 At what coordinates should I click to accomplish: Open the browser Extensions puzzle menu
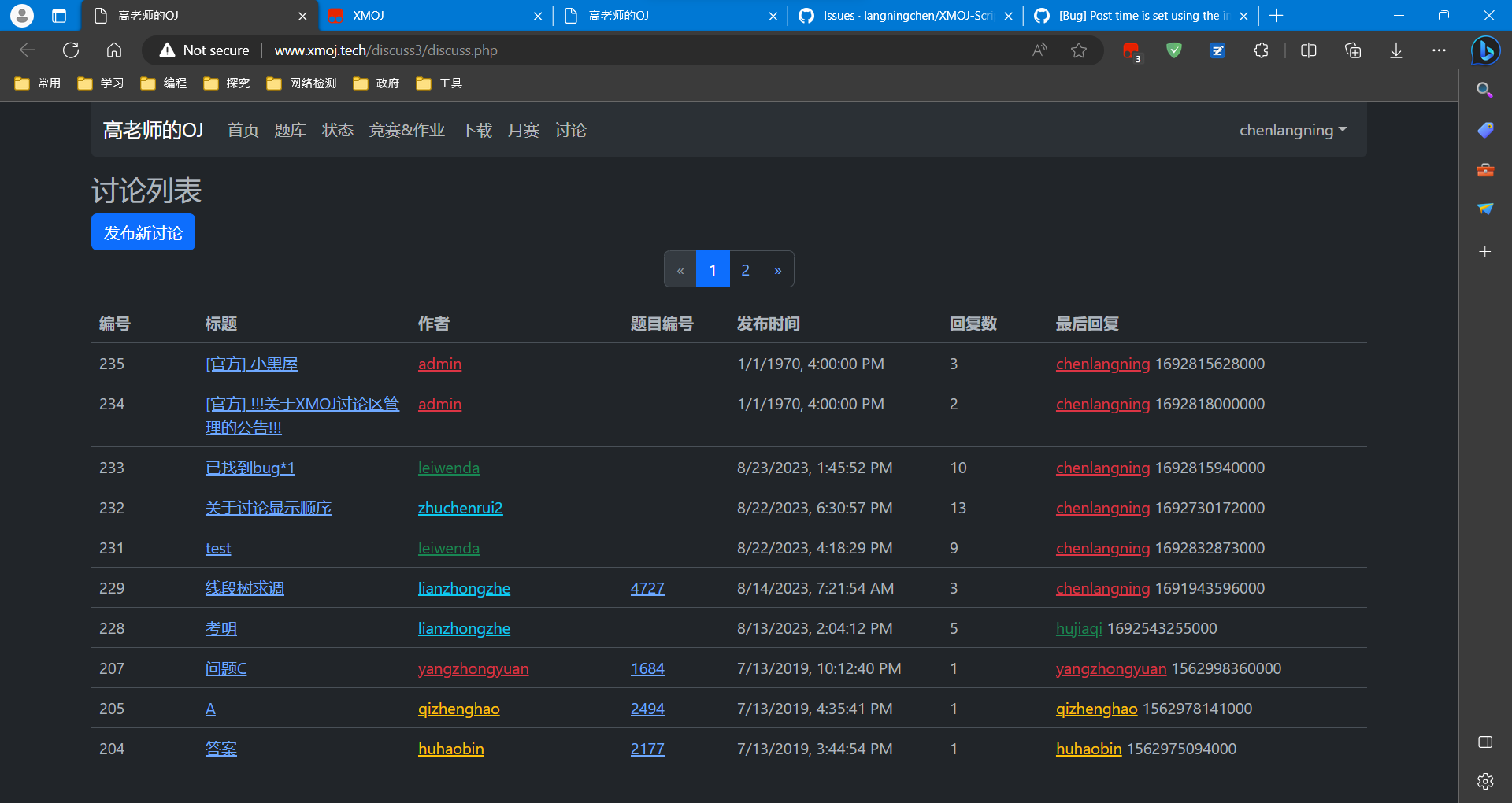[1261, 50]
